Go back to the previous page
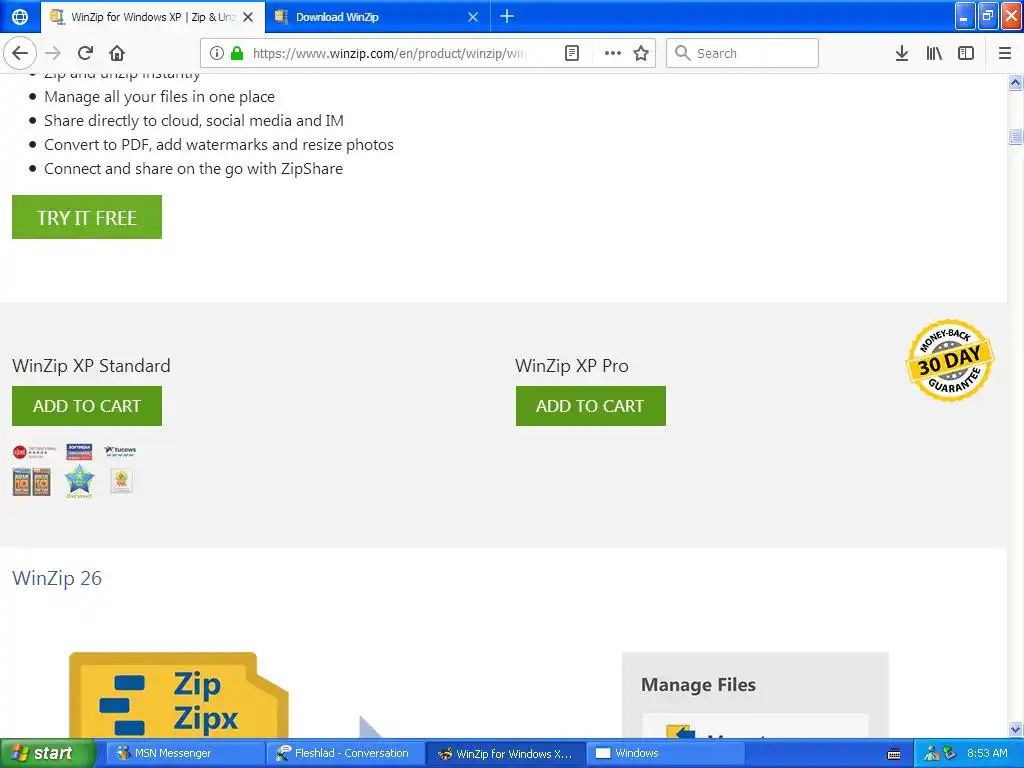 tap(20, 53)
